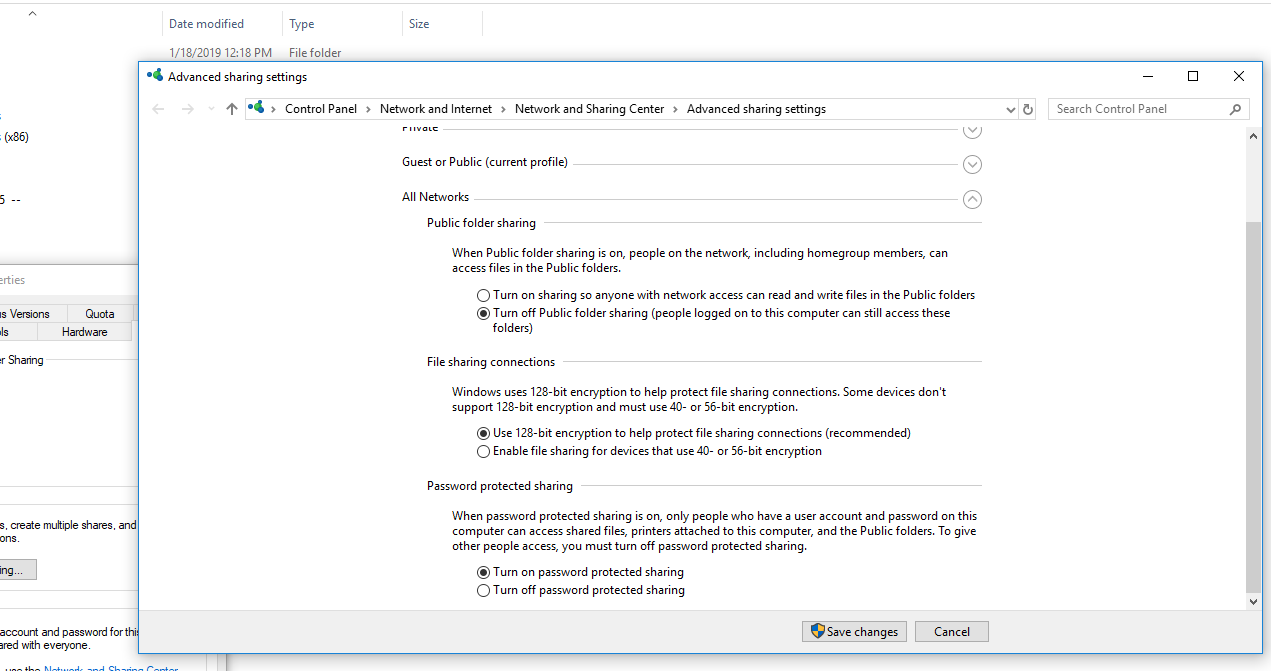Sort by Type column in Explorer
The width and height of the screenshot is (1271, 671).
pos(342,23)
